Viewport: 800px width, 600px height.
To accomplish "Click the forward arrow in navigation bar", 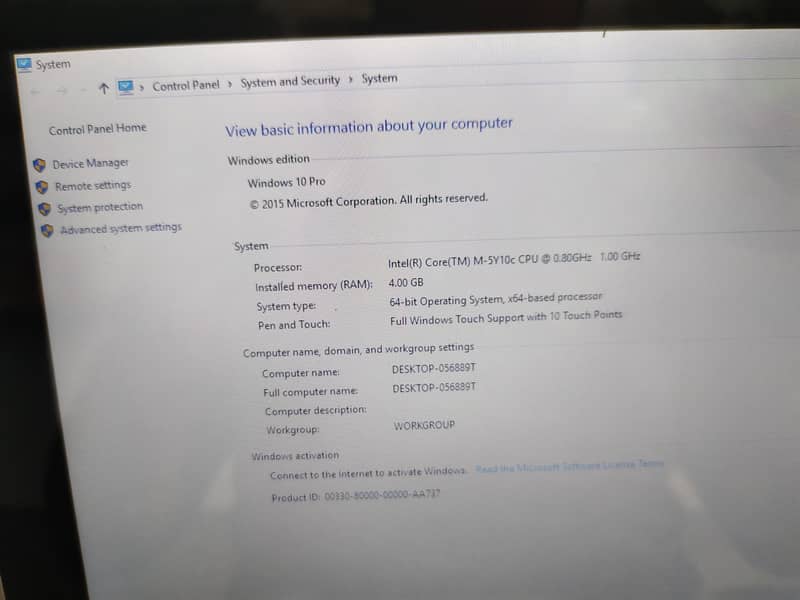I will click(62, 91).
